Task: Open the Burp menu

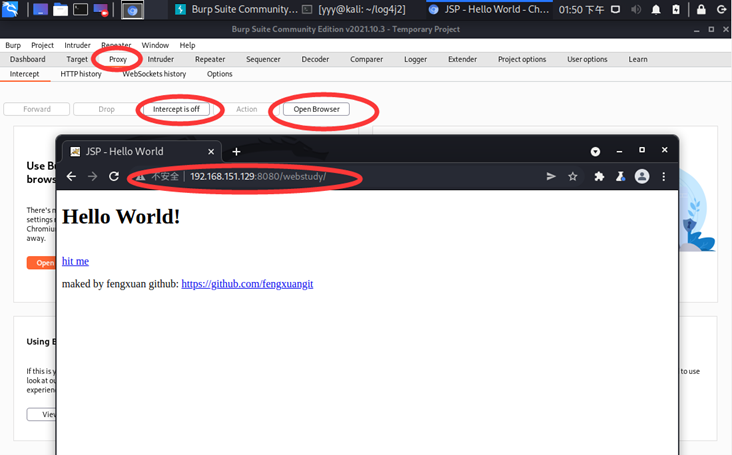Action: click(13, 45)
